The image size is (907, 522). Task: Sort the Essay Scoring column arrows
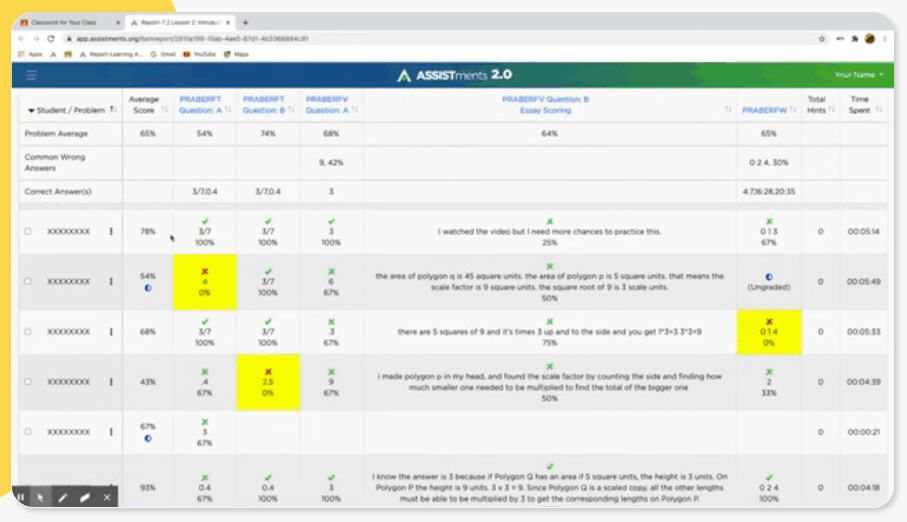(x=728, y=109)
